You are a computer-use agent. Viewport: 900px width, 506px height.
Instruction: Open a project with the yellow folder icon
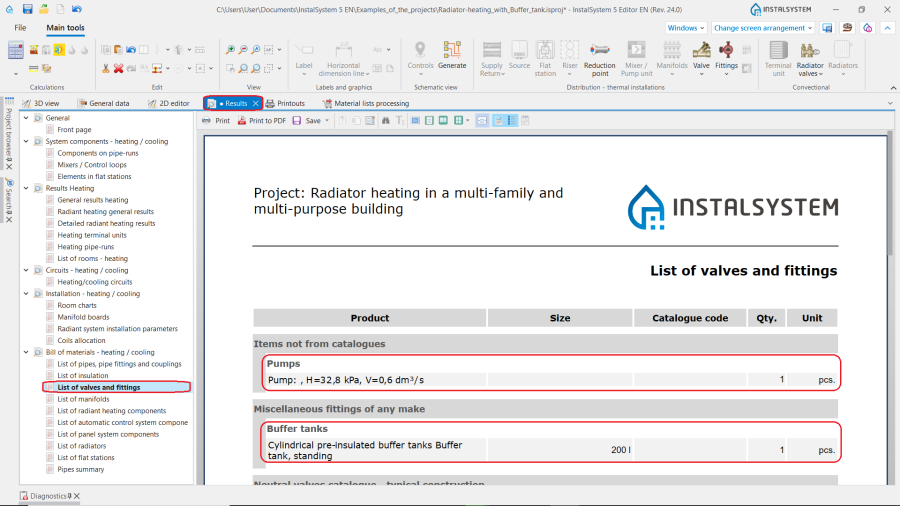44,9
